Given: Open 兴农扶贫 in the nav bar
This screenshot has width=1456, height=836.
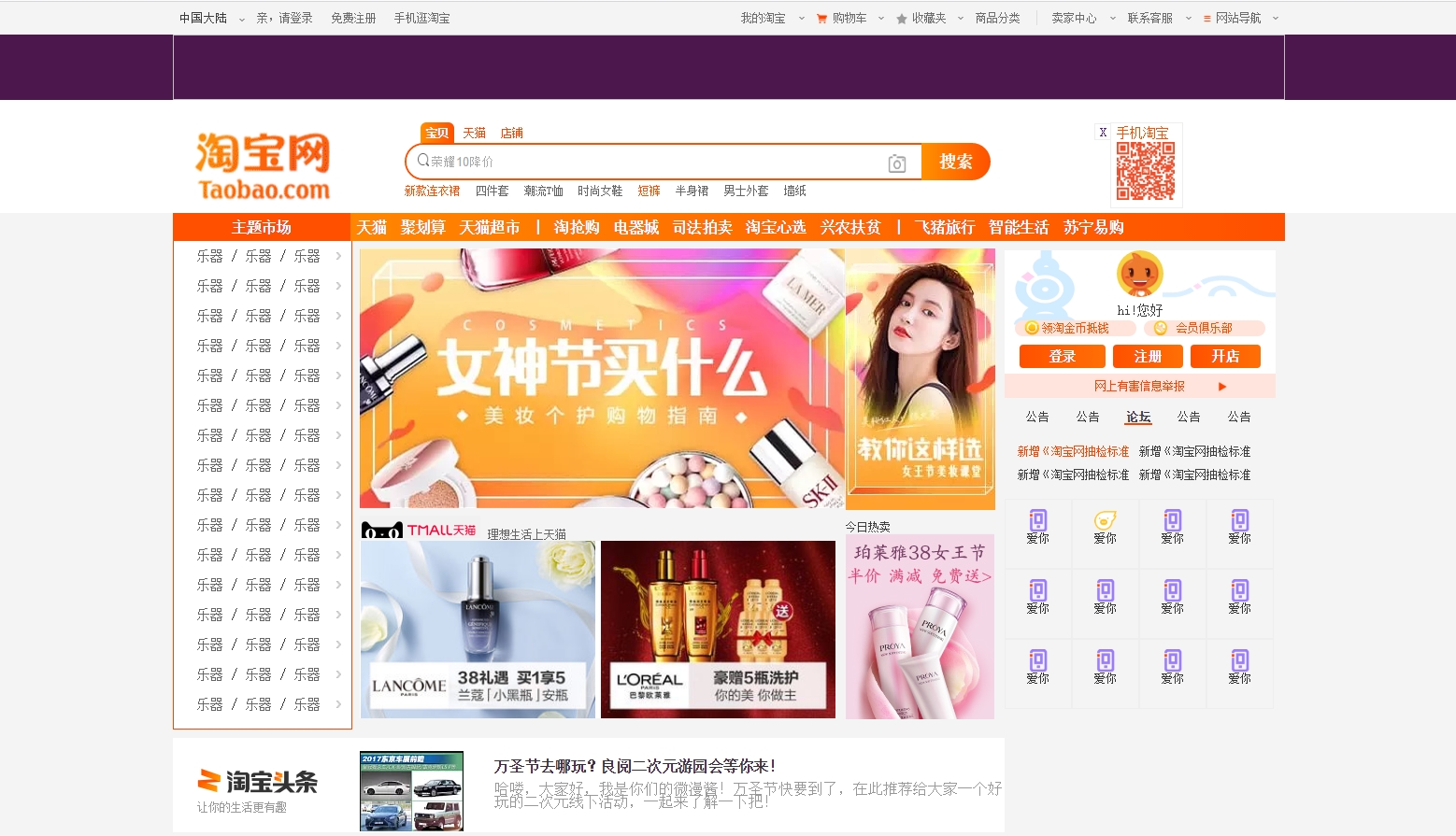Looking at the screenshot, I should [x=850, y=227].
